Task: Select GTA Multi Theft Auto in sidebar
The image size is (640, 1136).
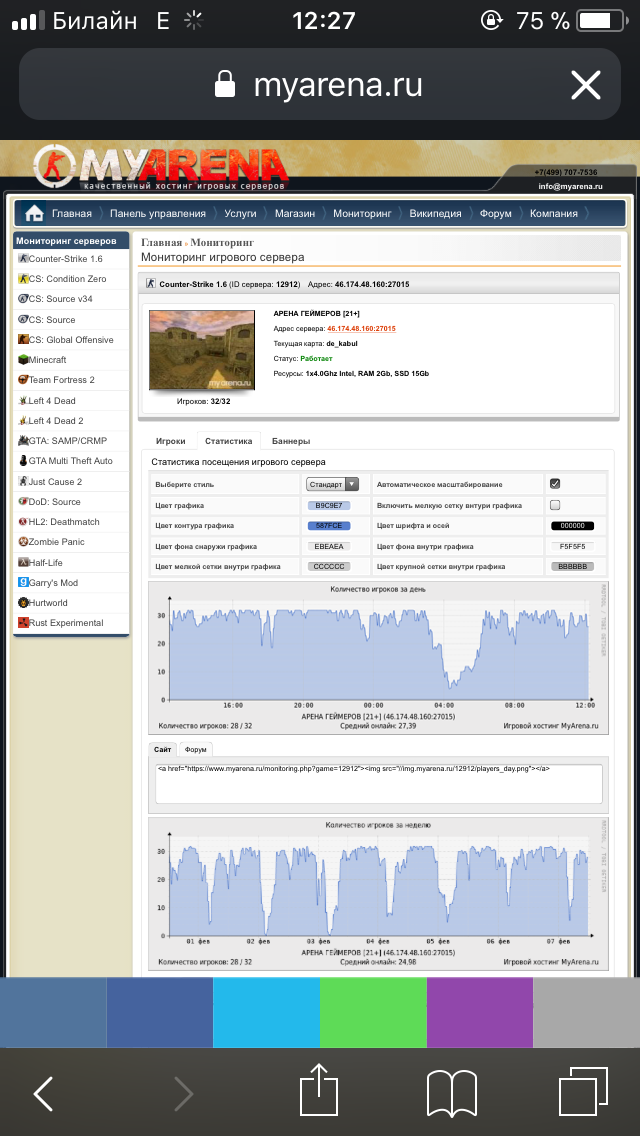Action: pos(71,461)
